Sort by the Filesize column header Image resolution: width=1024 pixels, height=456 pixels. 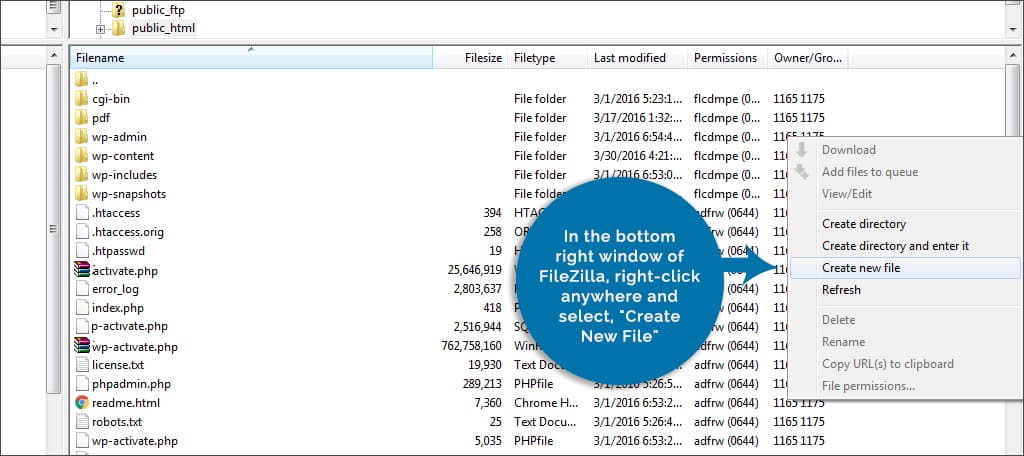tap(470, 57)
